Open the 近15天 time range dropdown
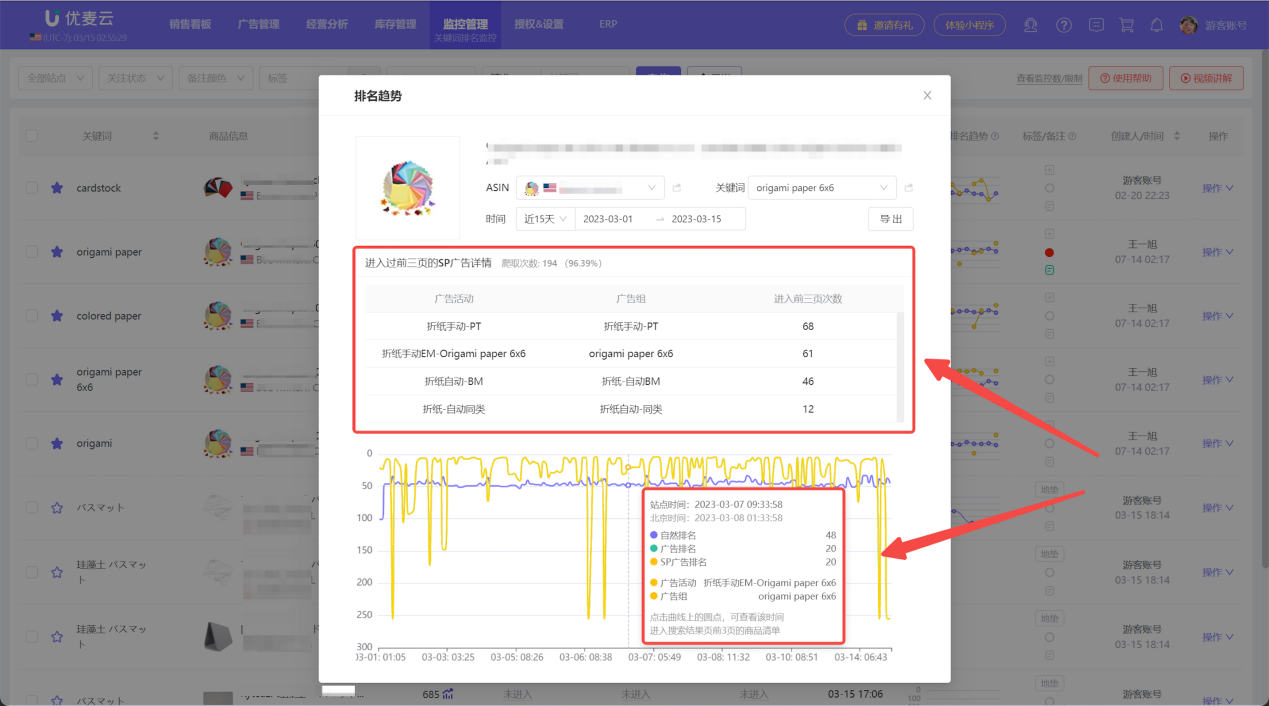The image size is (1269, 706). click(x=543, y=218)
